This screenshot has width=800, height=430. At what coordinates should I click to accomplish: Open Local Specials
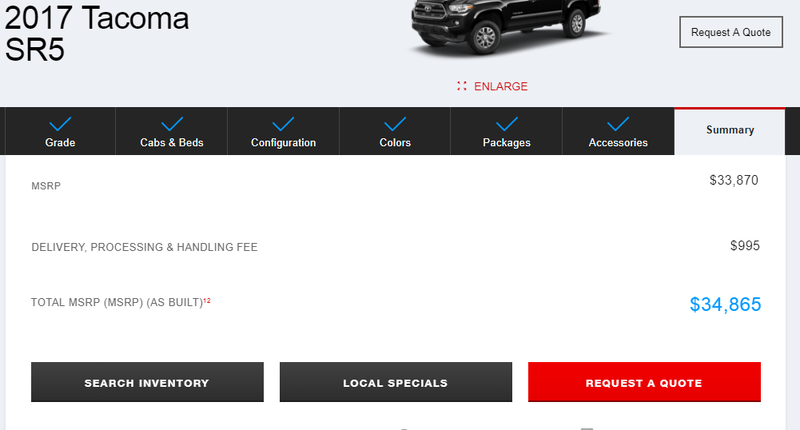coord(395,382)
